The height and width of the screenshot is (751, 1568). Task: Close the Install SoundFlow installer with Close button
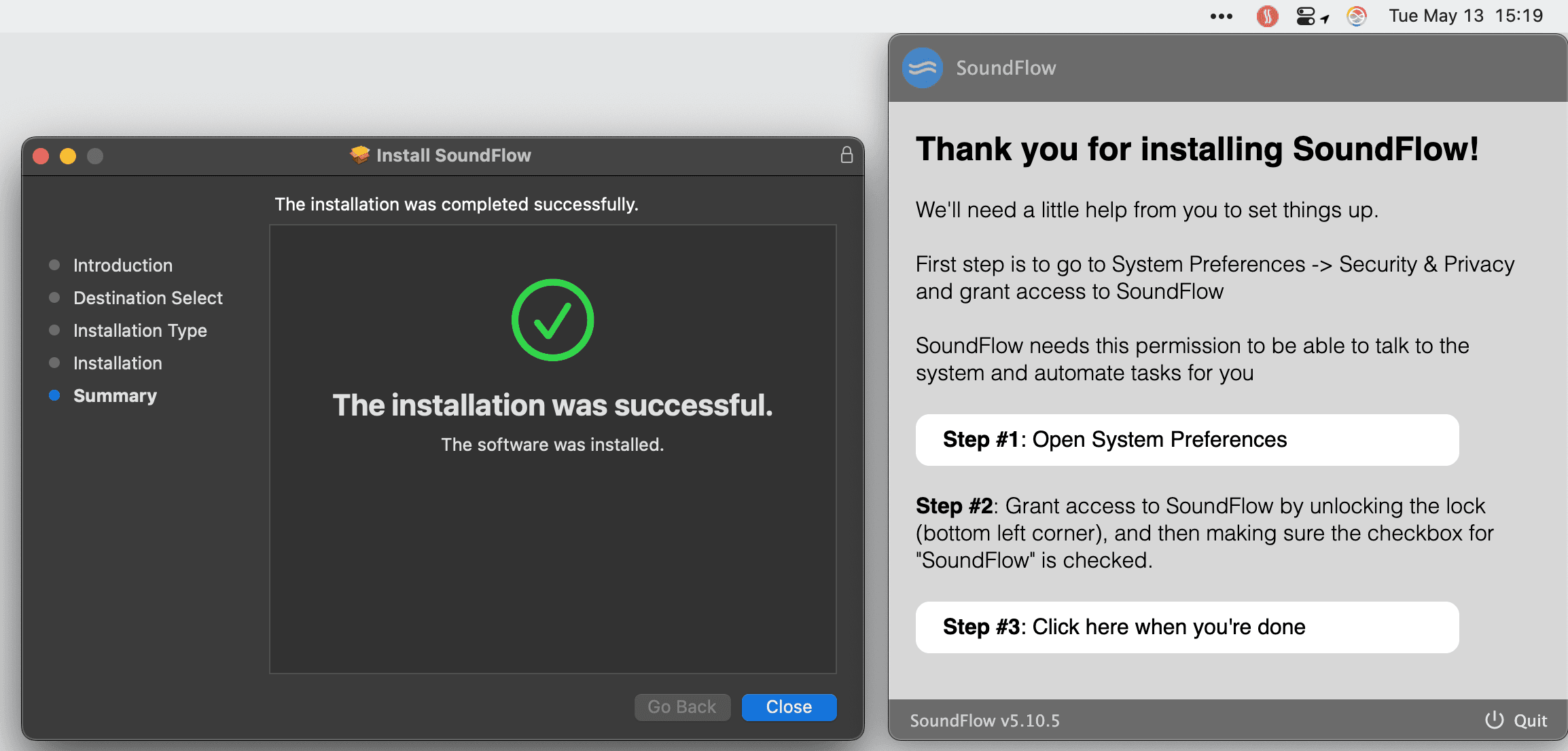(x=789, y=707)
